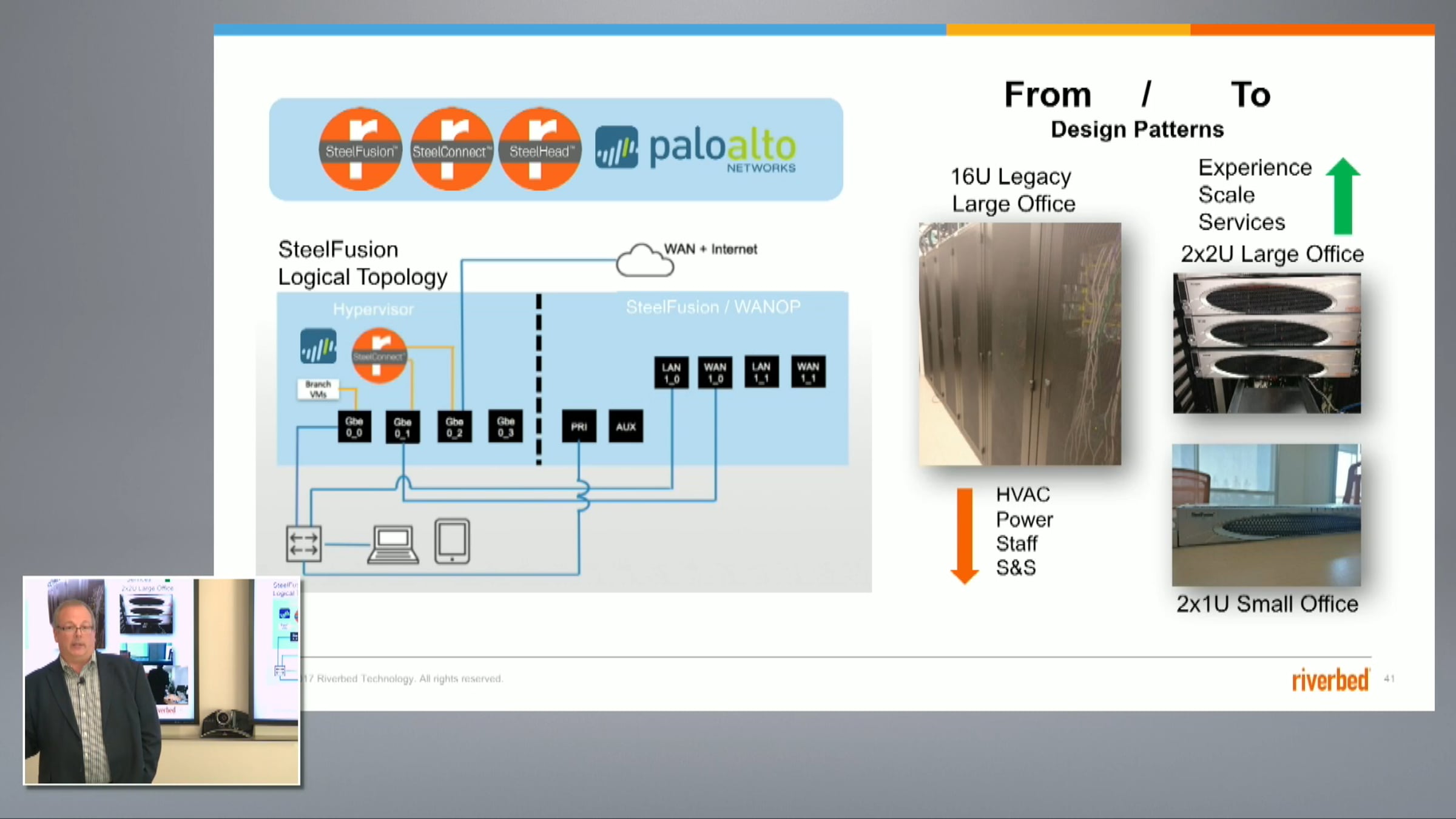
Task: Click the Riverbed copyright footer text
Action: pyautogui.click(x=403, y=679)
